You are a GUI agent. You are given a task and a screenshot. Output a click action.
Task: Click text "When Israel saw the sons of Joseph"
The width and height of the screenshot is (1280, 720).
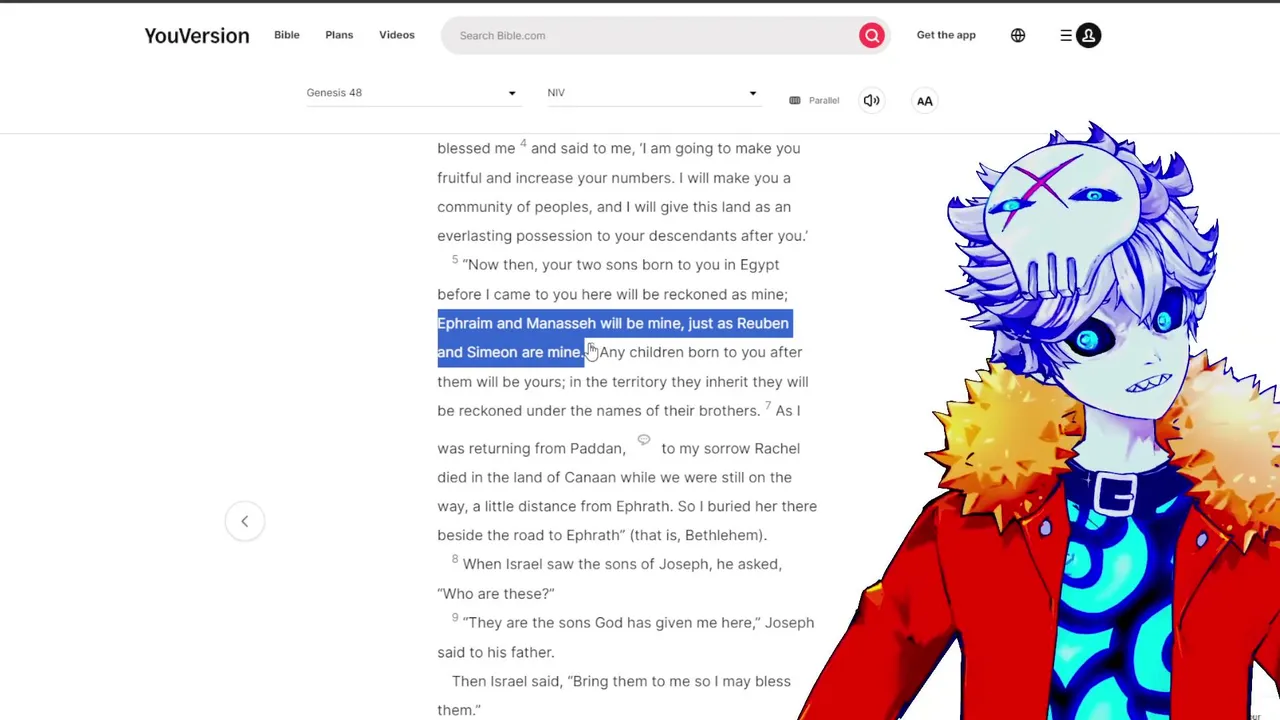point(586,564)
